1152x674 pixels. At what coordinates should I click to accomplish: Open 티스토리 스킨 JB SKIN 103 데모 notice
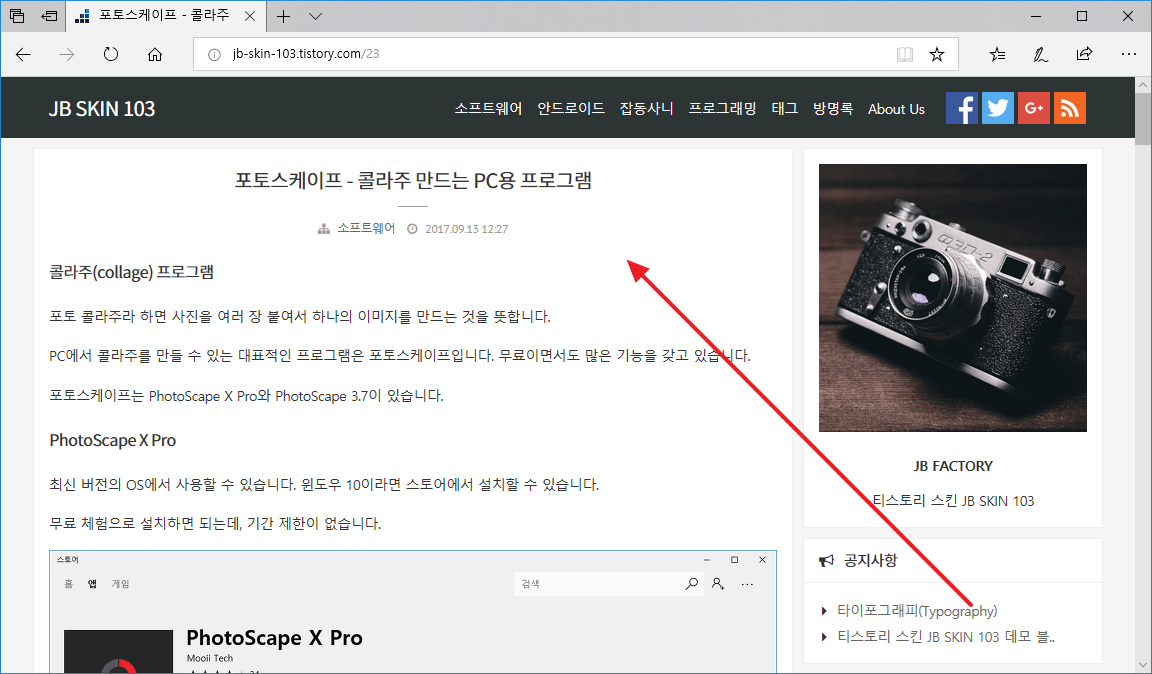point(946,637)
